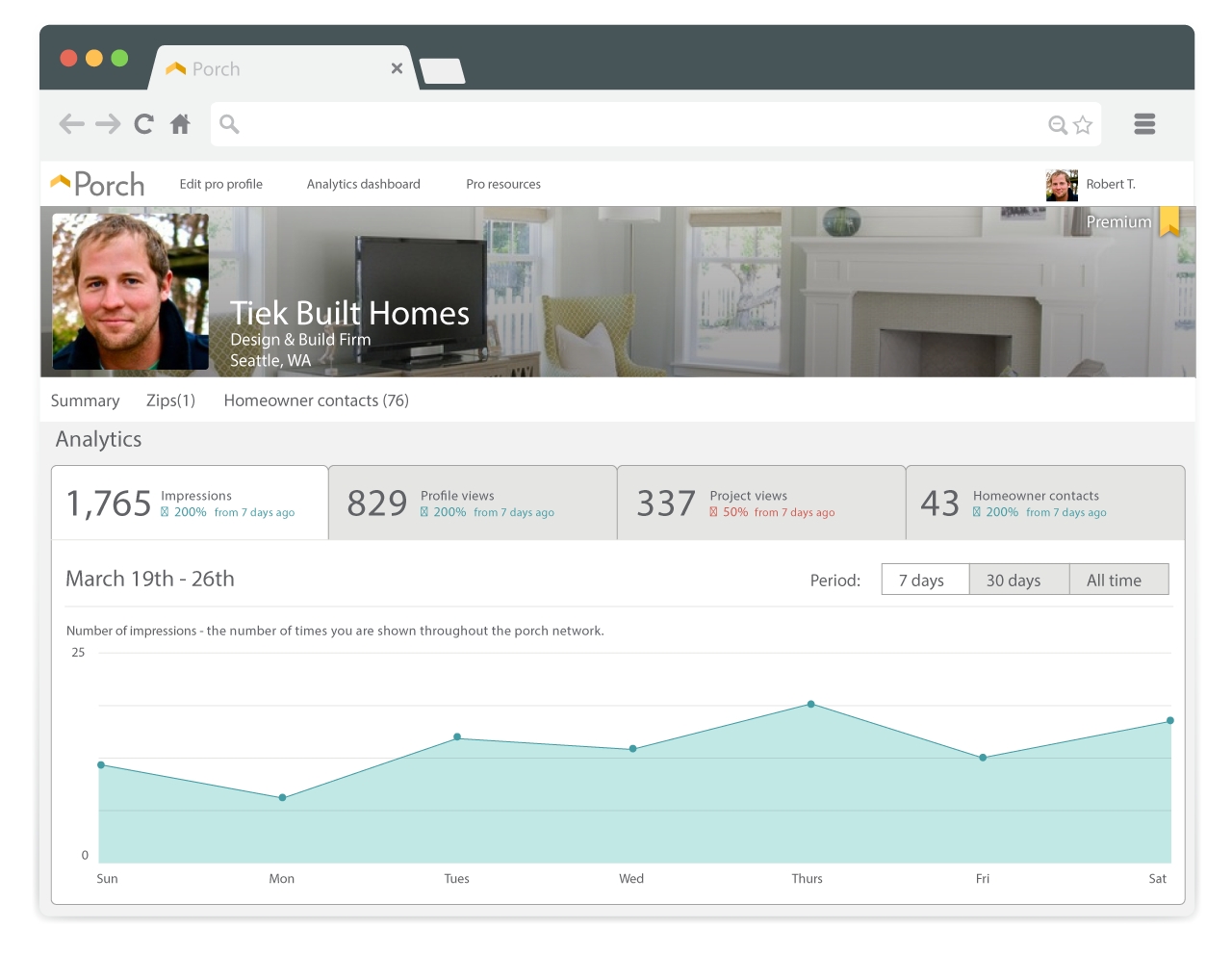Click the zoom-out magnifier icon in address bar
This screenshot has width=1232, height=955.
[x=1058, y=124]
